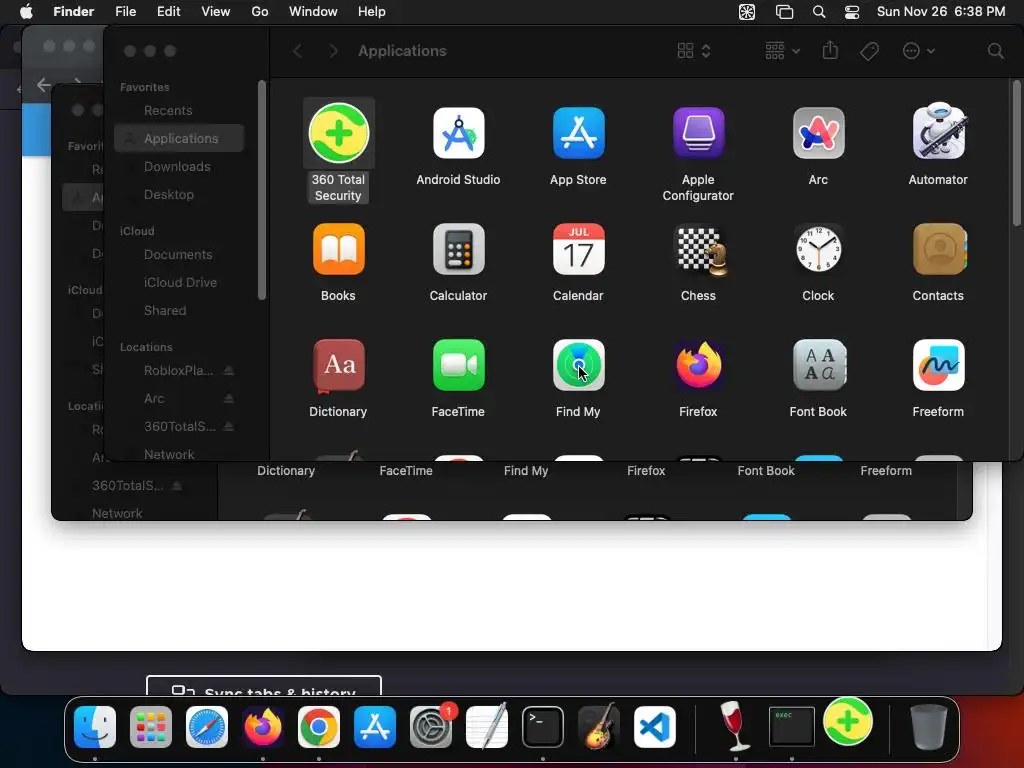Viewport: 1024px width, 768px height.
Task: Select the Freeform app icon
Action: click(938, 365)
